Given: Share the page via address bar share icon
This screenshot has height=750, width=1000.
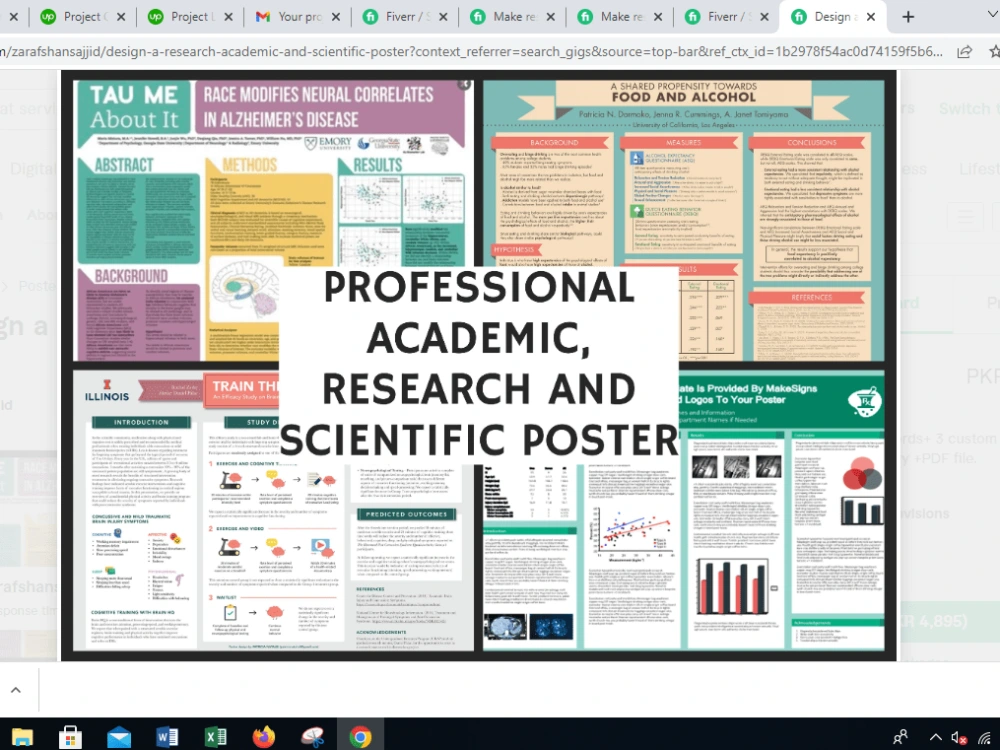Looking at the screenshot, I should coord(964,50).
